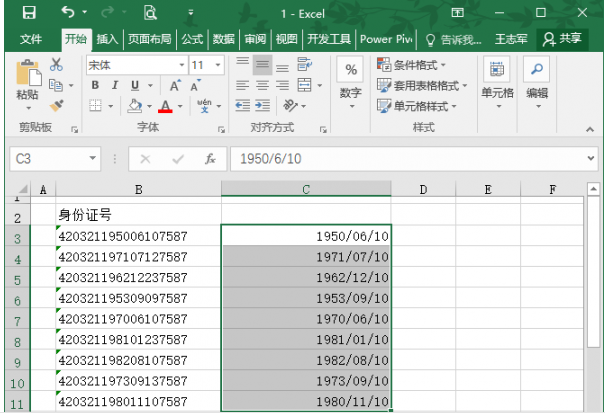Click the Merge and Center icon

tap(304, 85)
